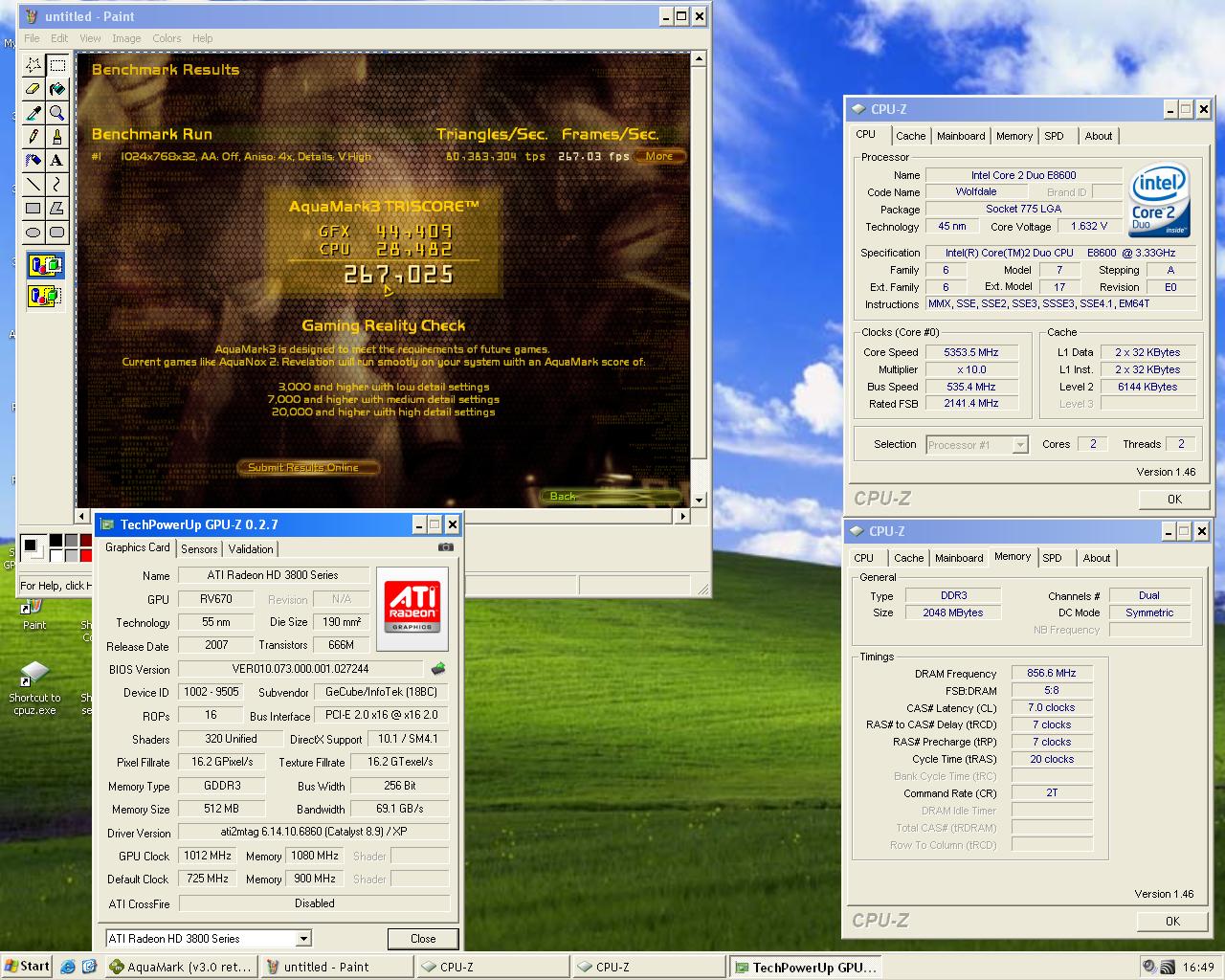This screenshot has height=980, width=1225.
Task: Click the Intel Core 2 Duo logo
Action: [1158, 201]
